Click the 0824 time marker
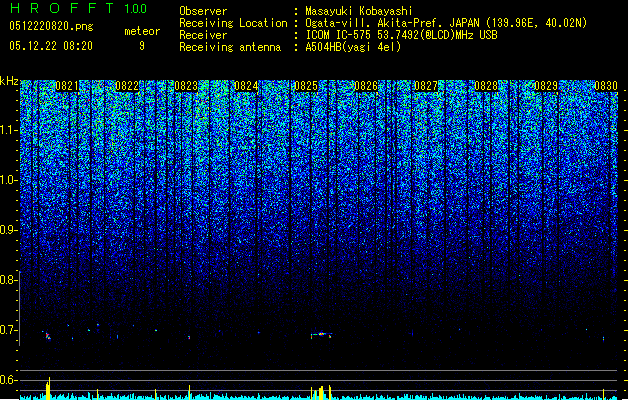This screenshot has width=629, height=400. coord(246,86)
